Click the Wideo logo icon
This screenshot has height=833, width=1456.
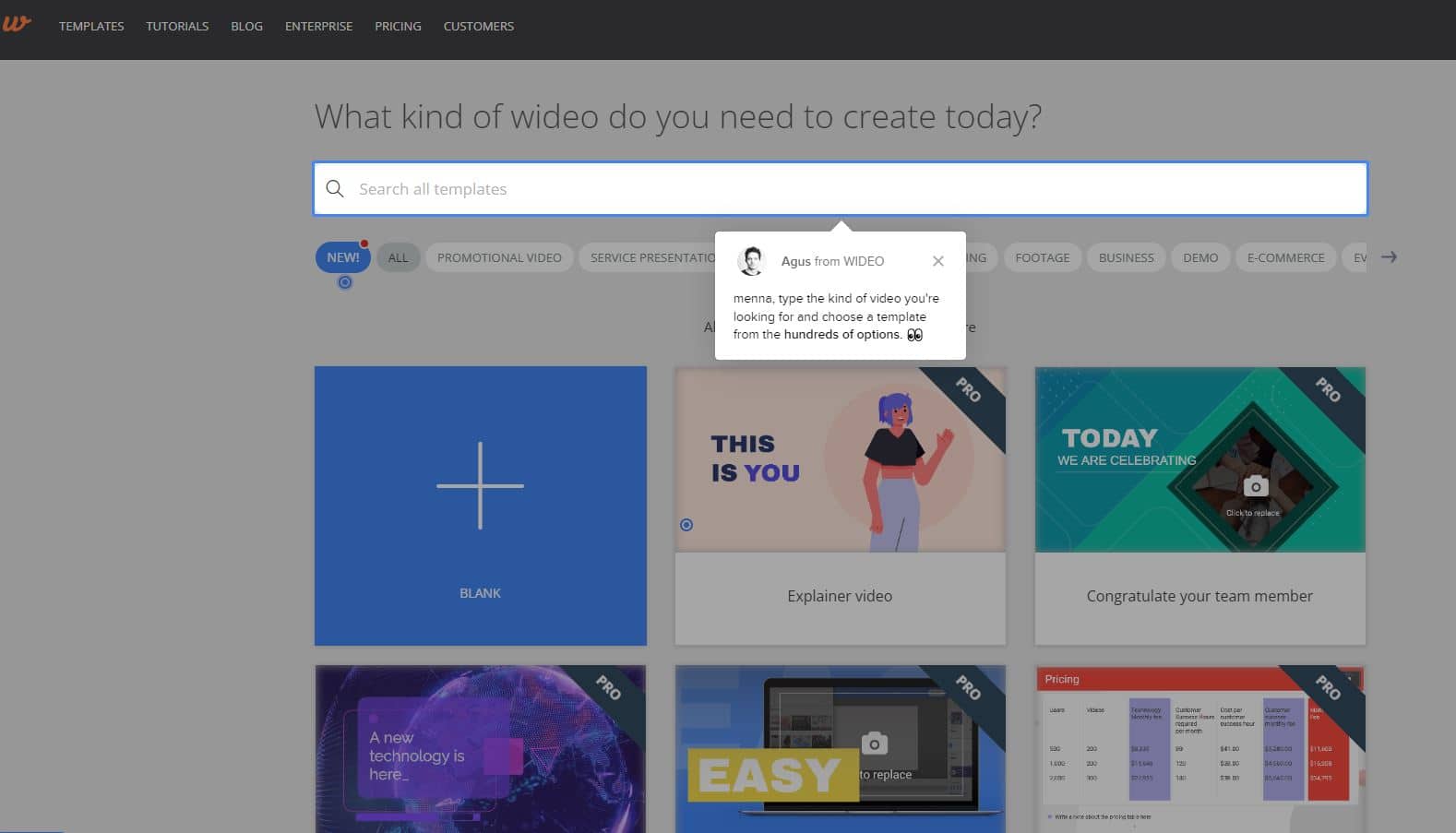16,24
